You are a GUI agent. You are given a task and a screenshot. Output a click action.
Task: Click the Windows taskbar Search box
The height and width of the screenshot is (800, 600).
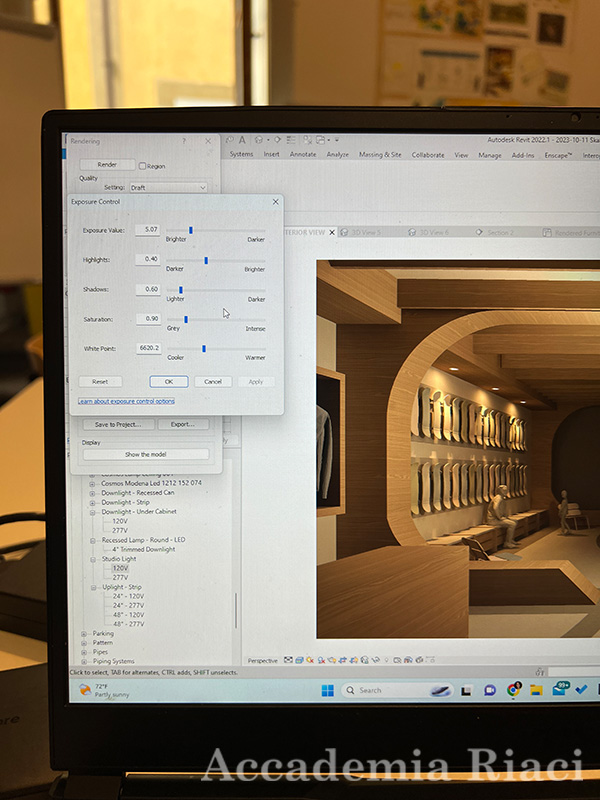(397, 690)
